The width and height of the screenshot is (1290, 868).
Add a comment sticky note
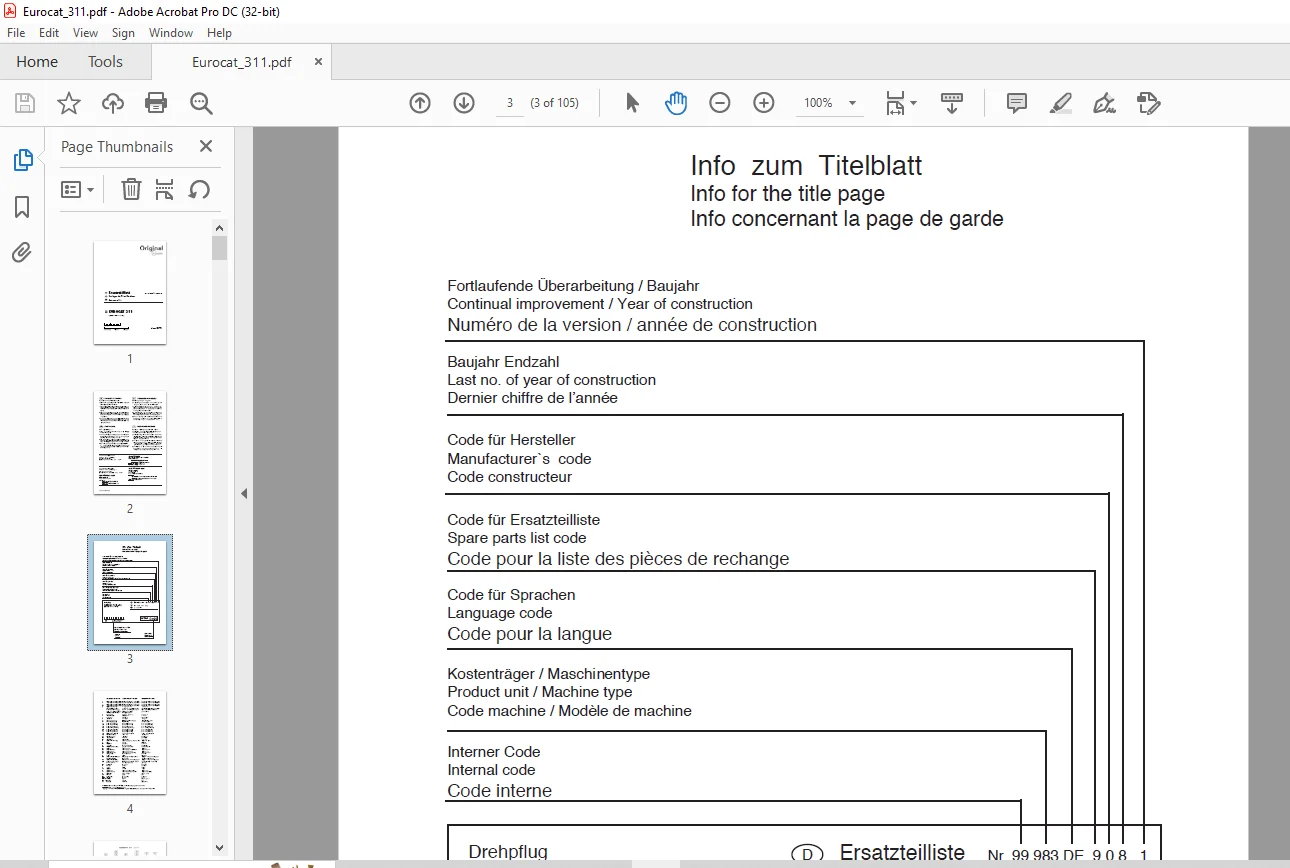pyautogui.click(x=1017, y=103)
